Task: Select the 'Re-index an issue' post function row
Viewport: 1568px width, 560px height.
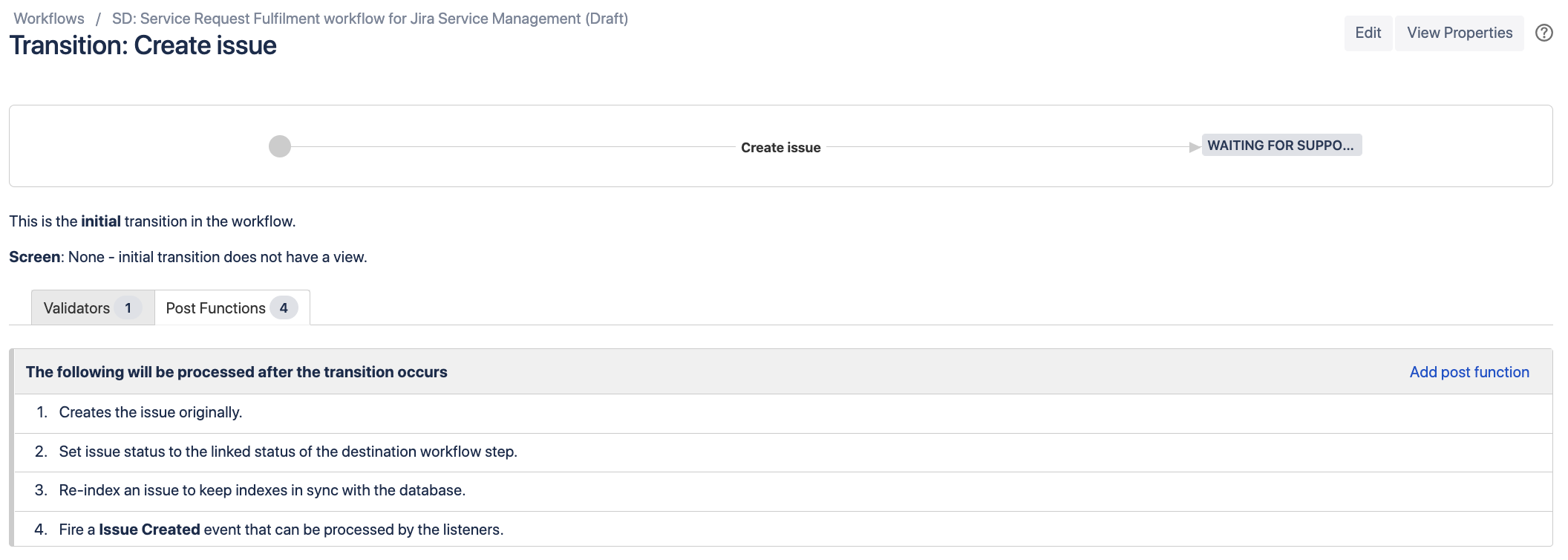Action: tap(262, 490)
